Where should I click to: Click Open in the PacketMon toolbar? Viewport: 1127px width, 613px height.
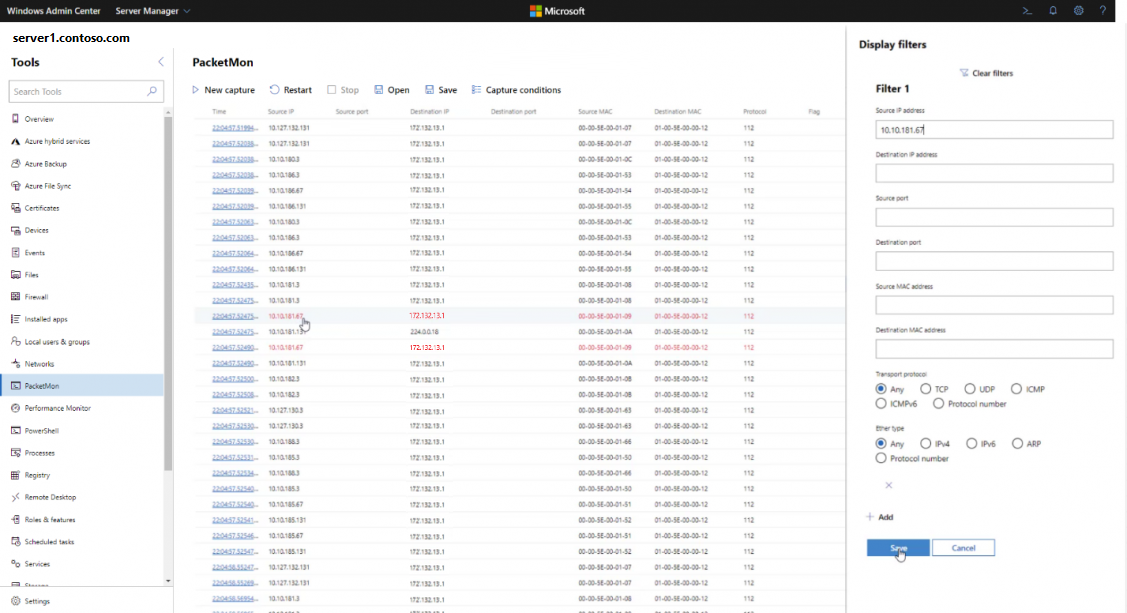pyautogui.click(x=392, y=90)
